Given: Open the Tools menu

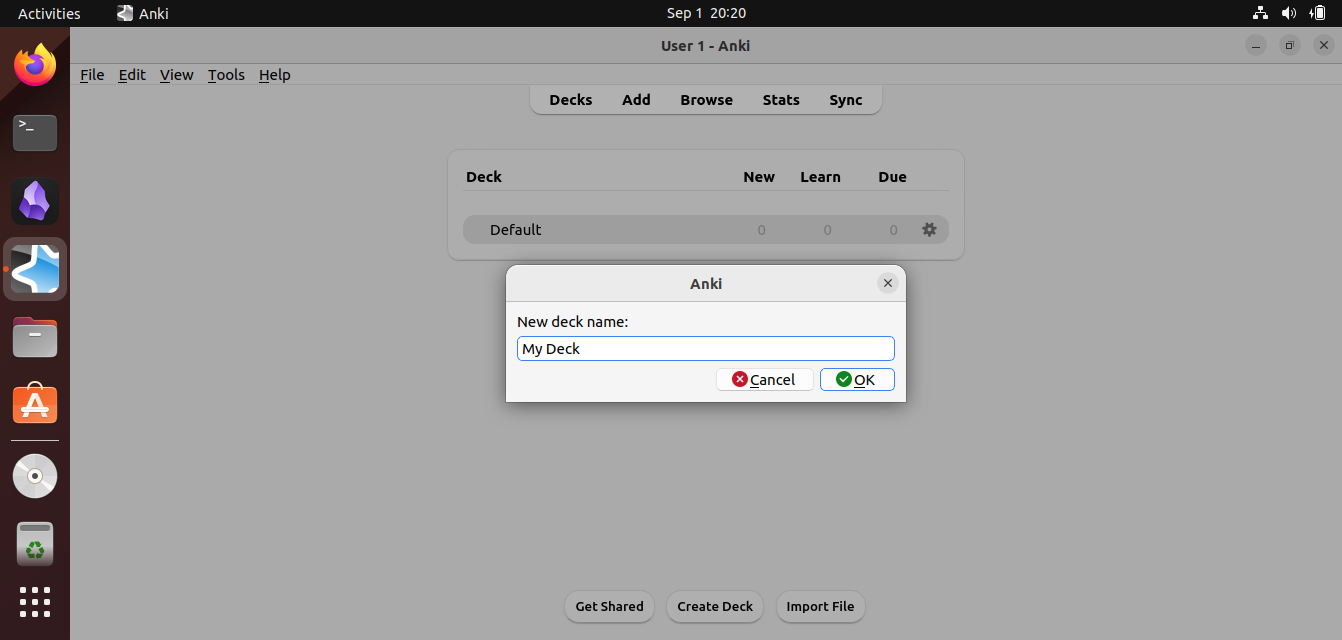Looking at the screenshot, I should pos(225,74).
